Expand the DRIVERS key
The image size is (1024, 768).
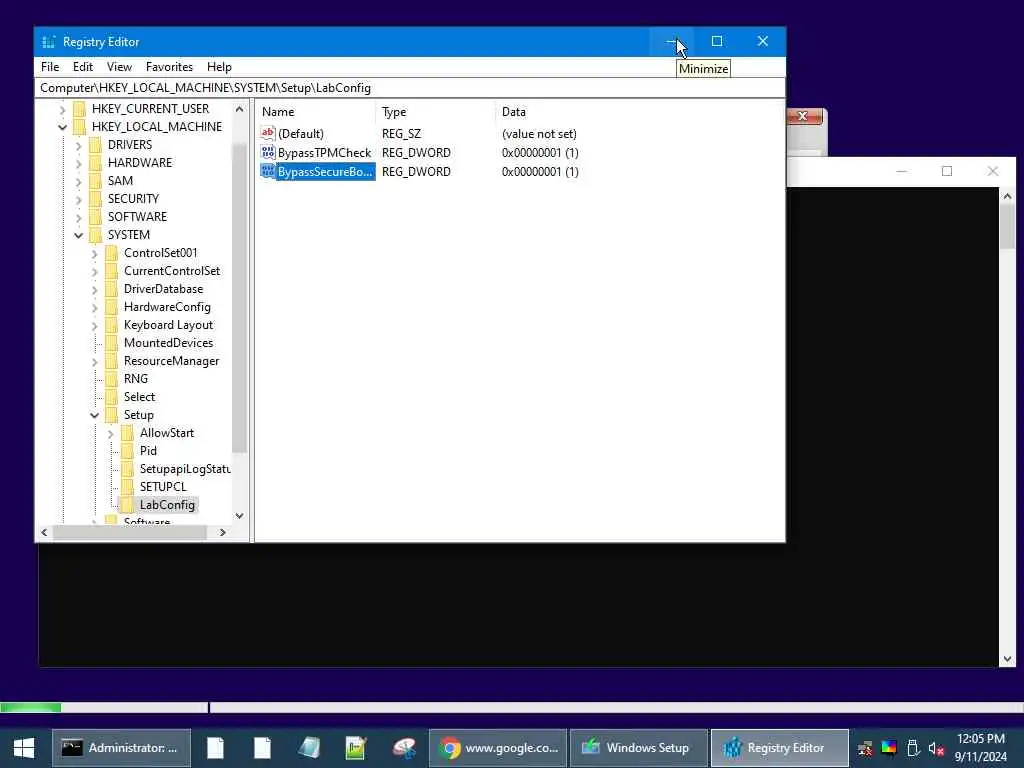tap(78, 145)
